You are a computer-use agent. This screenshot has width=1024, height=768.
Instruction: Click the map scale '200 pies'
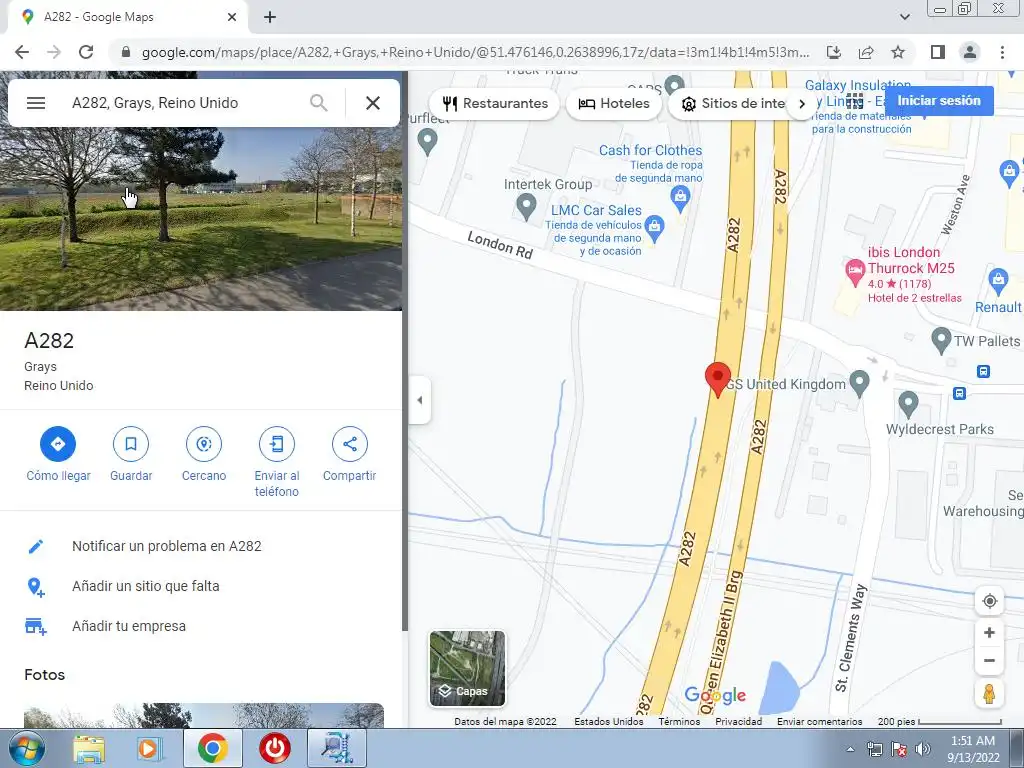click(940, 722)
